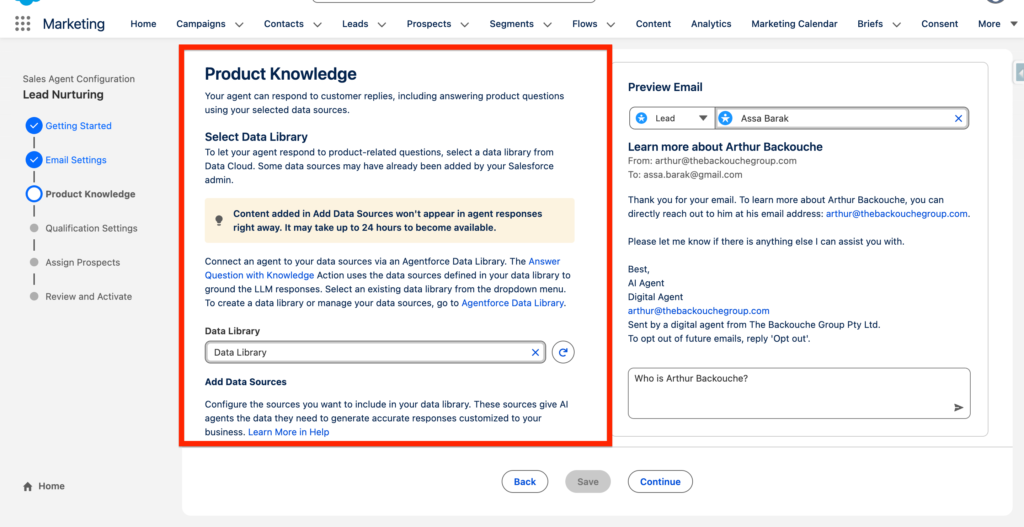Click the Getting Started completed checkmark
The width and height of the screenshot is (1024, 527).
[x=34, y=126]
